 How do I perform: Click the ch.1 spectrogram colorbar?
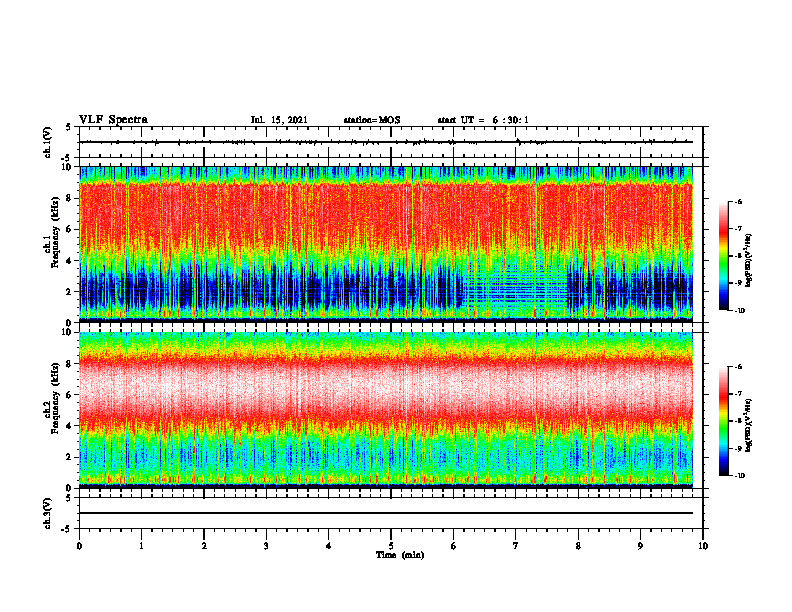(724, 256)
